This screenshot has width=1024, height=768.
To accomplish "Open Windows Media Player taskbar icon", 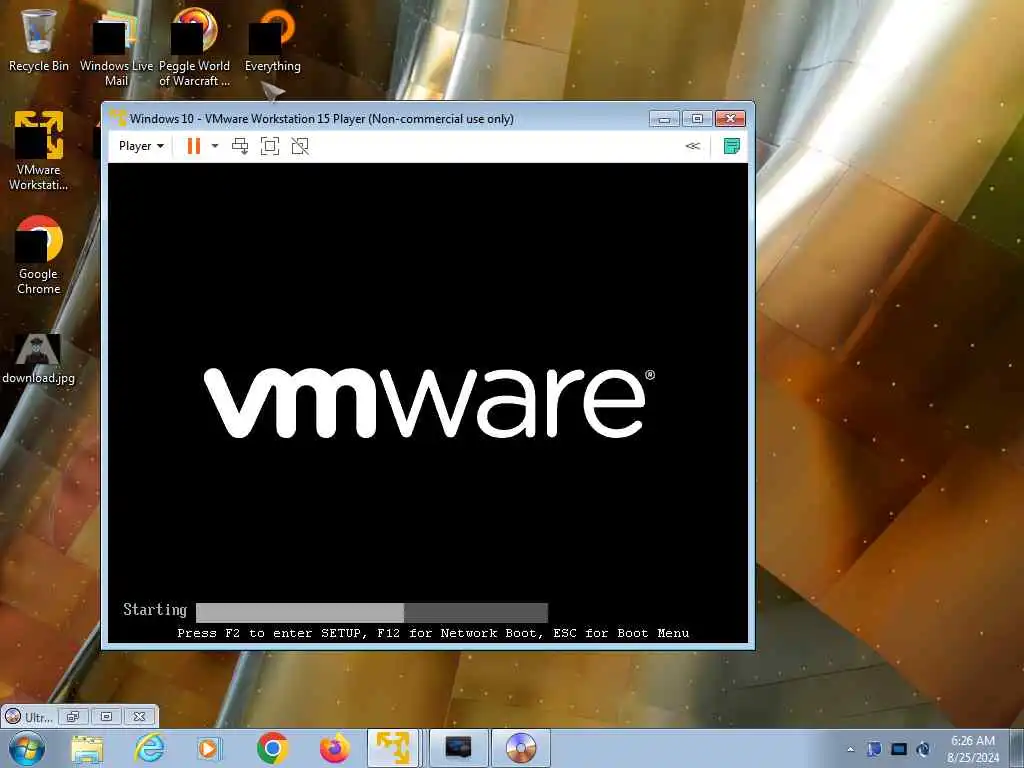I will pos(210,748).
